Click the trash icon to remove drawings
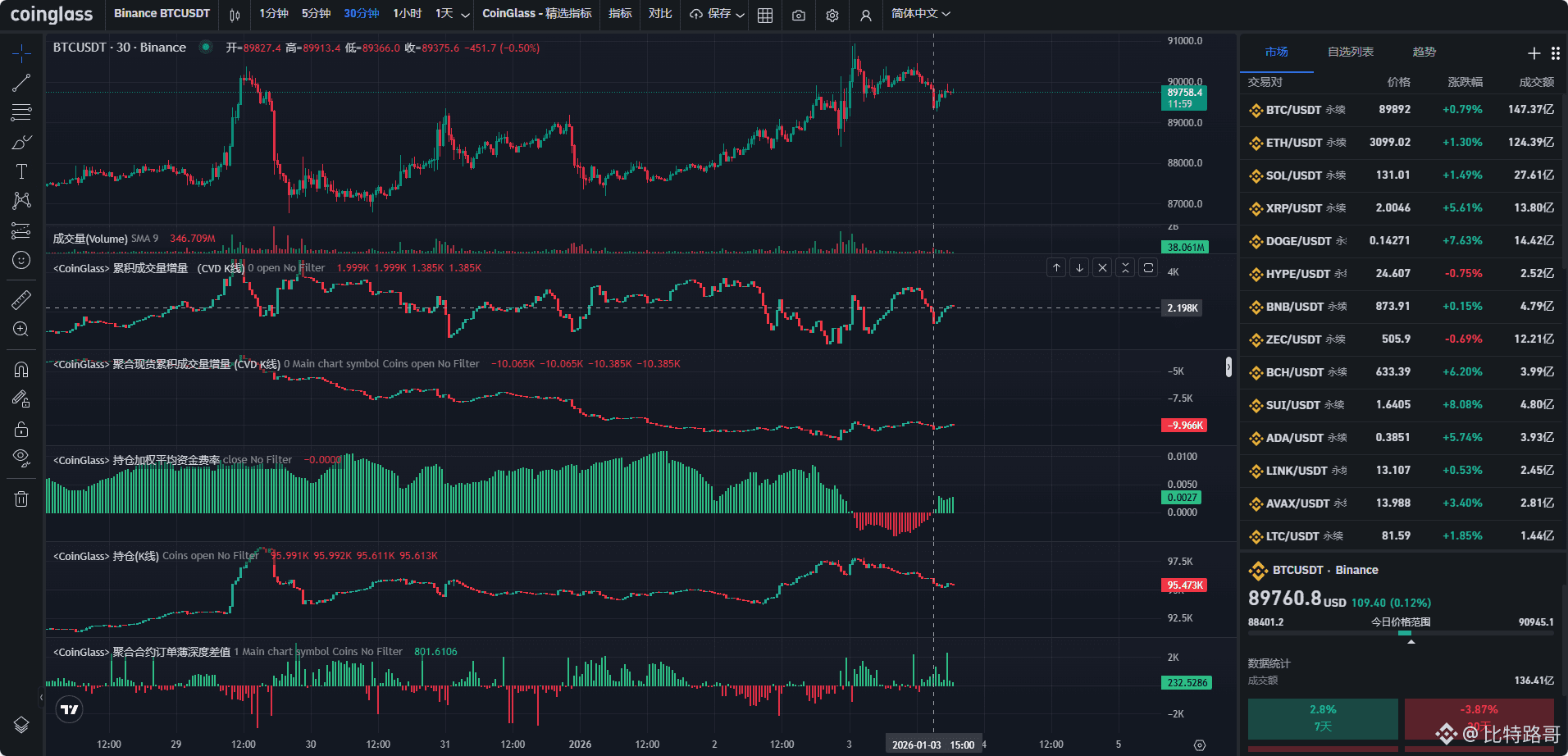The height and width of the screenshot is (756, 1568). tap(21, 499)
